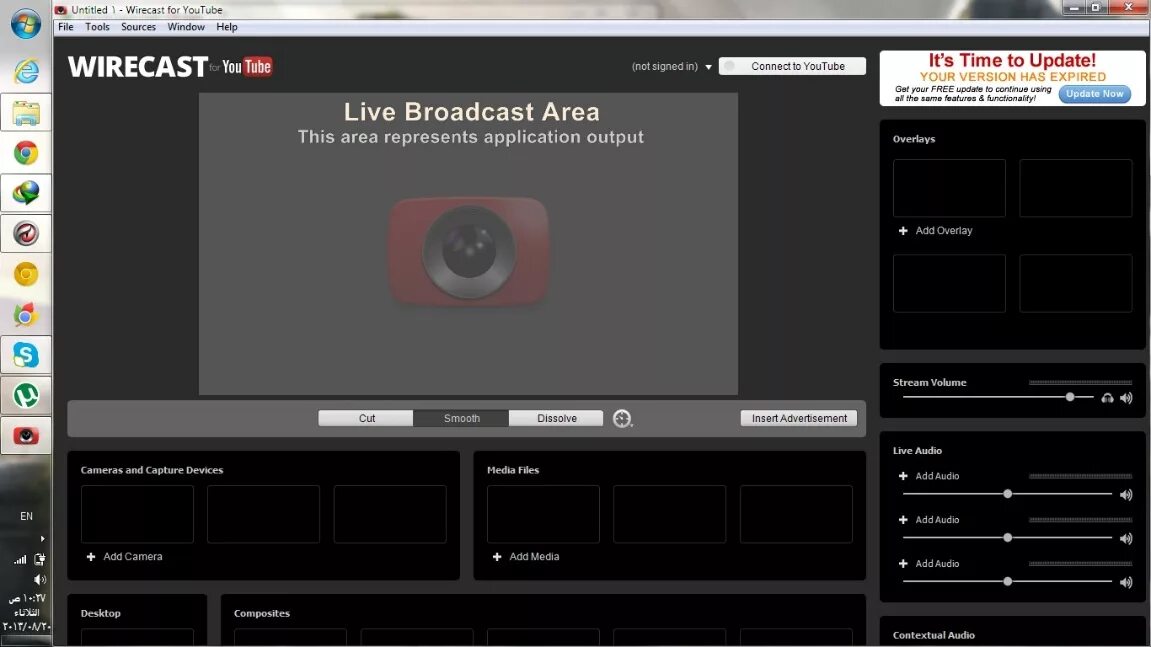Click the Stream Volume slider handle
Viewport: 1151px width, 647px height.
pyautogui.click(x=1070, y=397)
